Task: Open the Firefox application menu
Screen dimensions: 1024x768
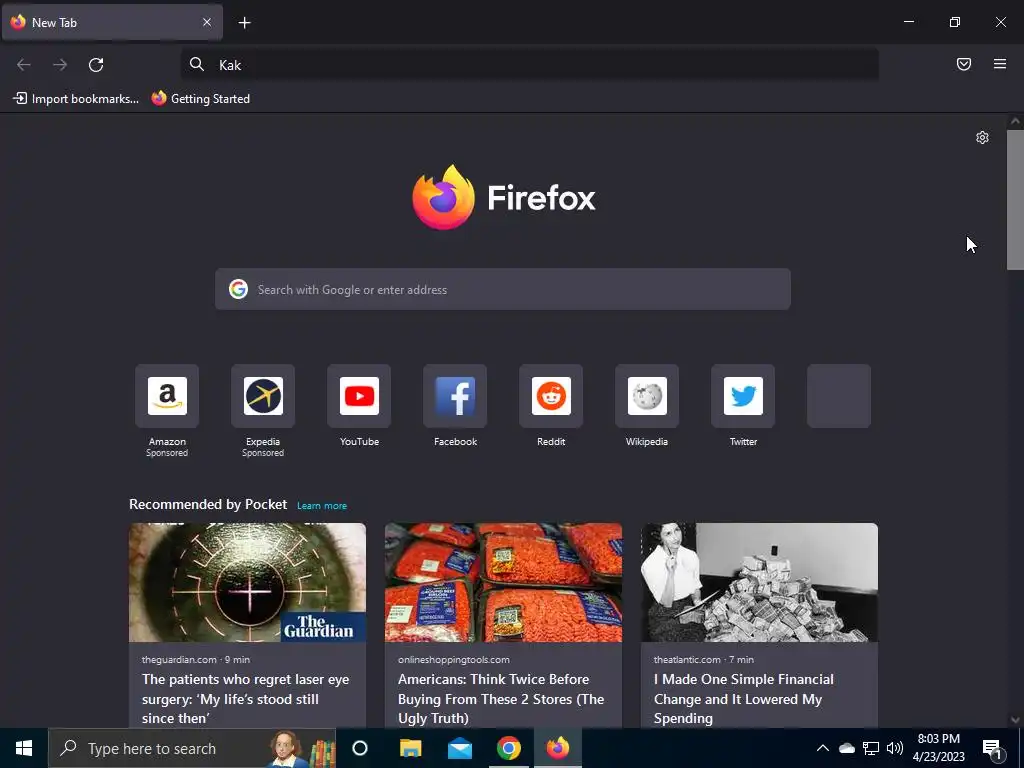Action: click(1000, 64)
